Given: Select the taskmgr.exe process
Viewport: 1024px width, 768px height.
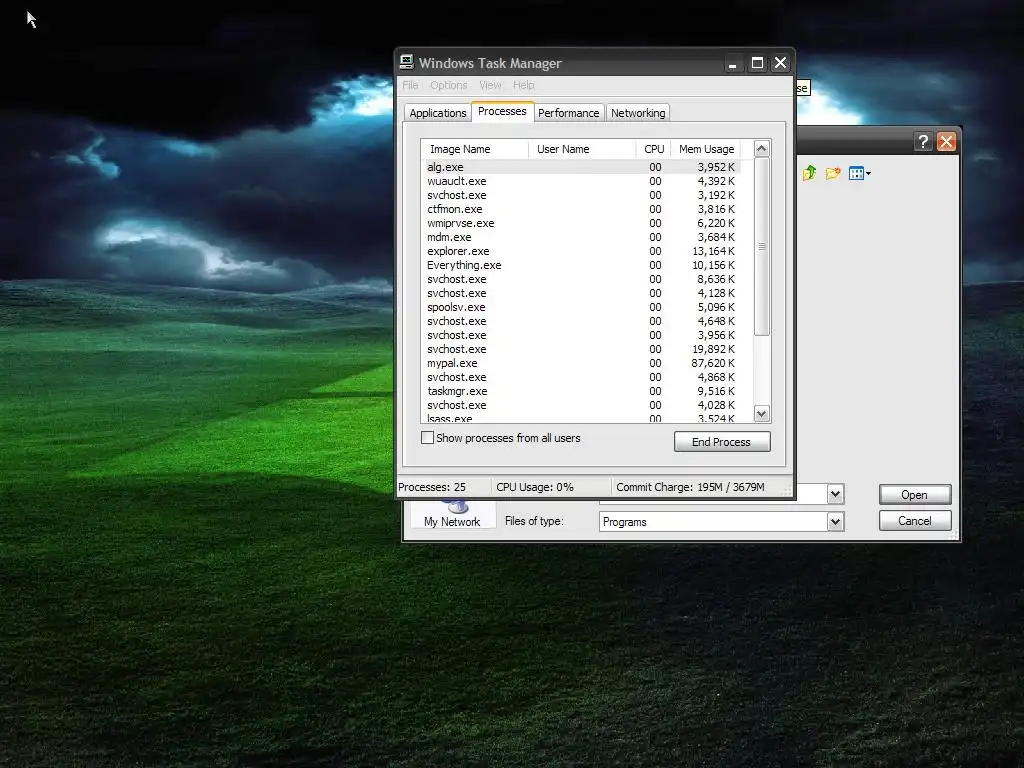Looking at the screenshot, I should (583, 391).
